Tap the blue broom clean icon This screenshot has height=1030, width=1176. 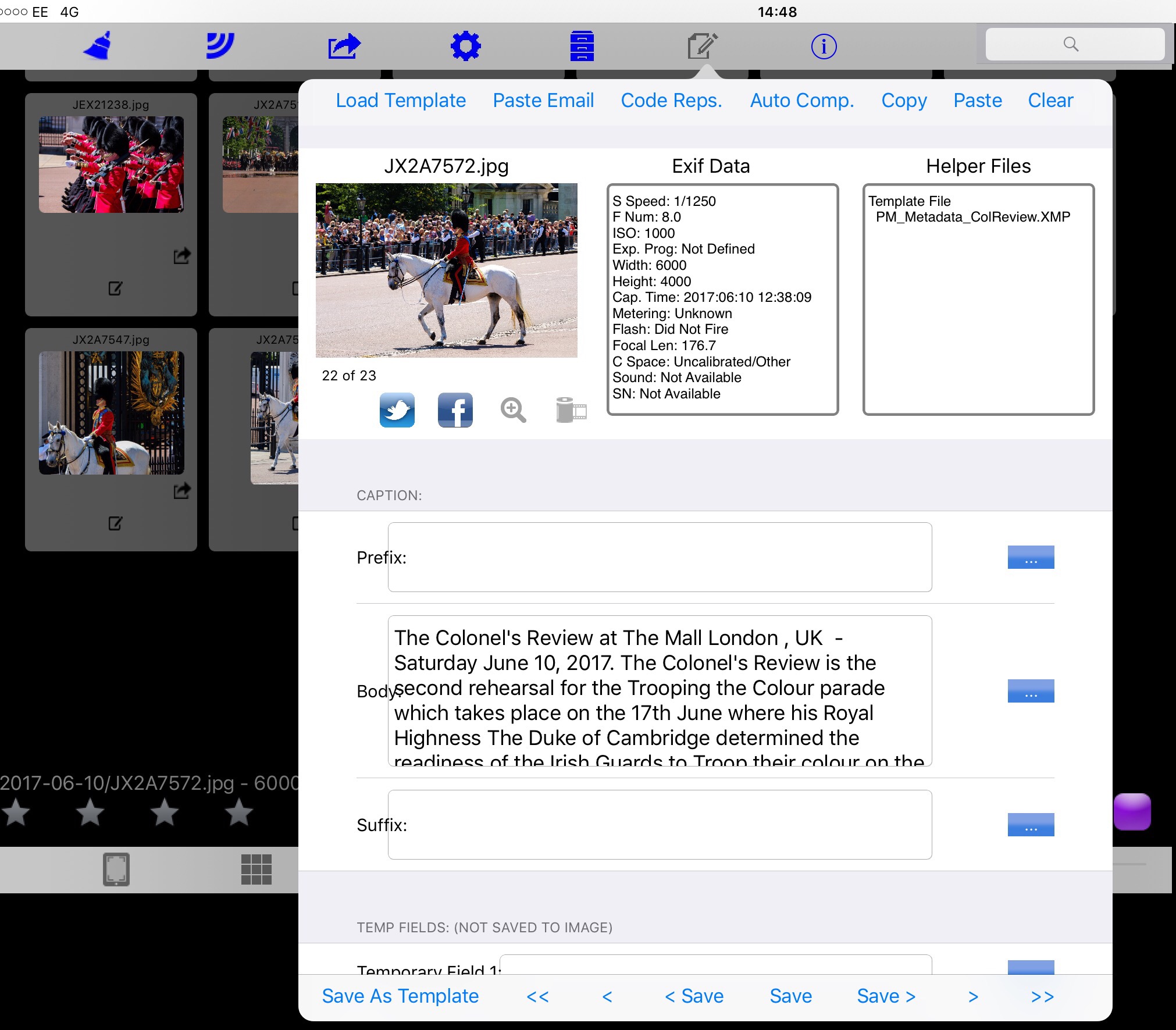[98, 46]
